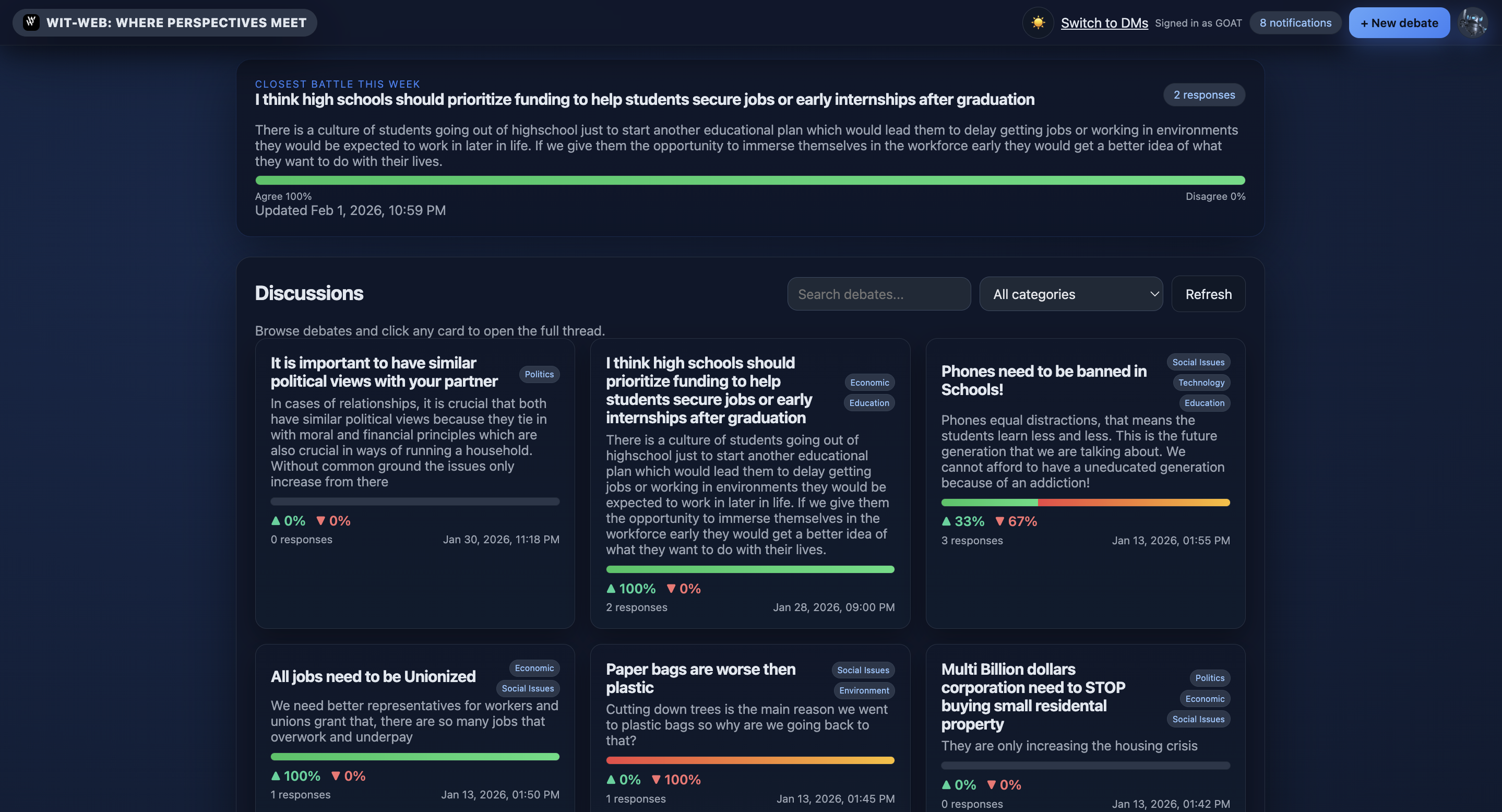Select the Politics tag on the partner views card
This screenshot has height=812, width=1502.
[539, 374]
